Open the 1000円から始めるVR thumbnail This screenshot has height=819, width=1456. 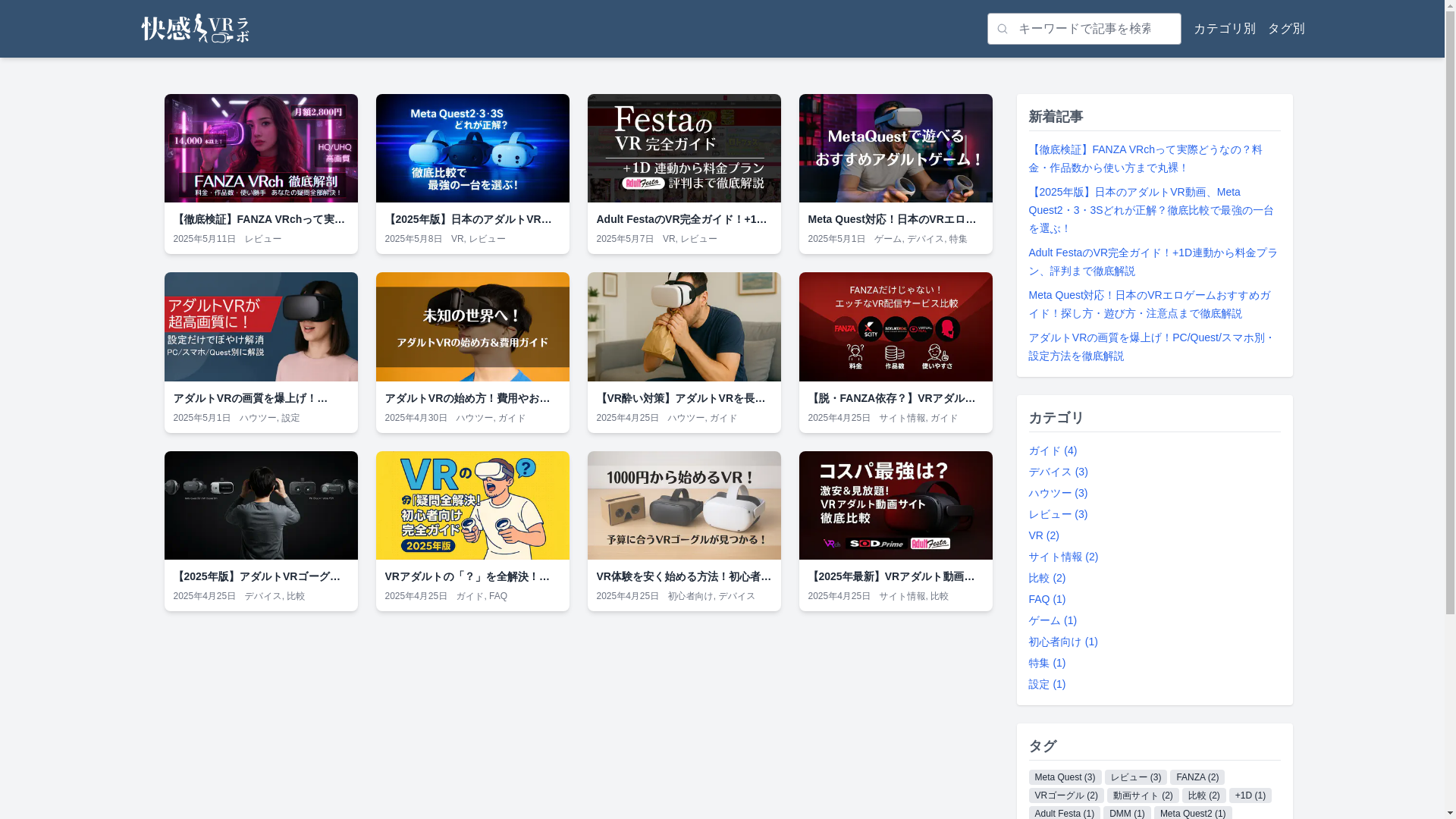(684, 505)
